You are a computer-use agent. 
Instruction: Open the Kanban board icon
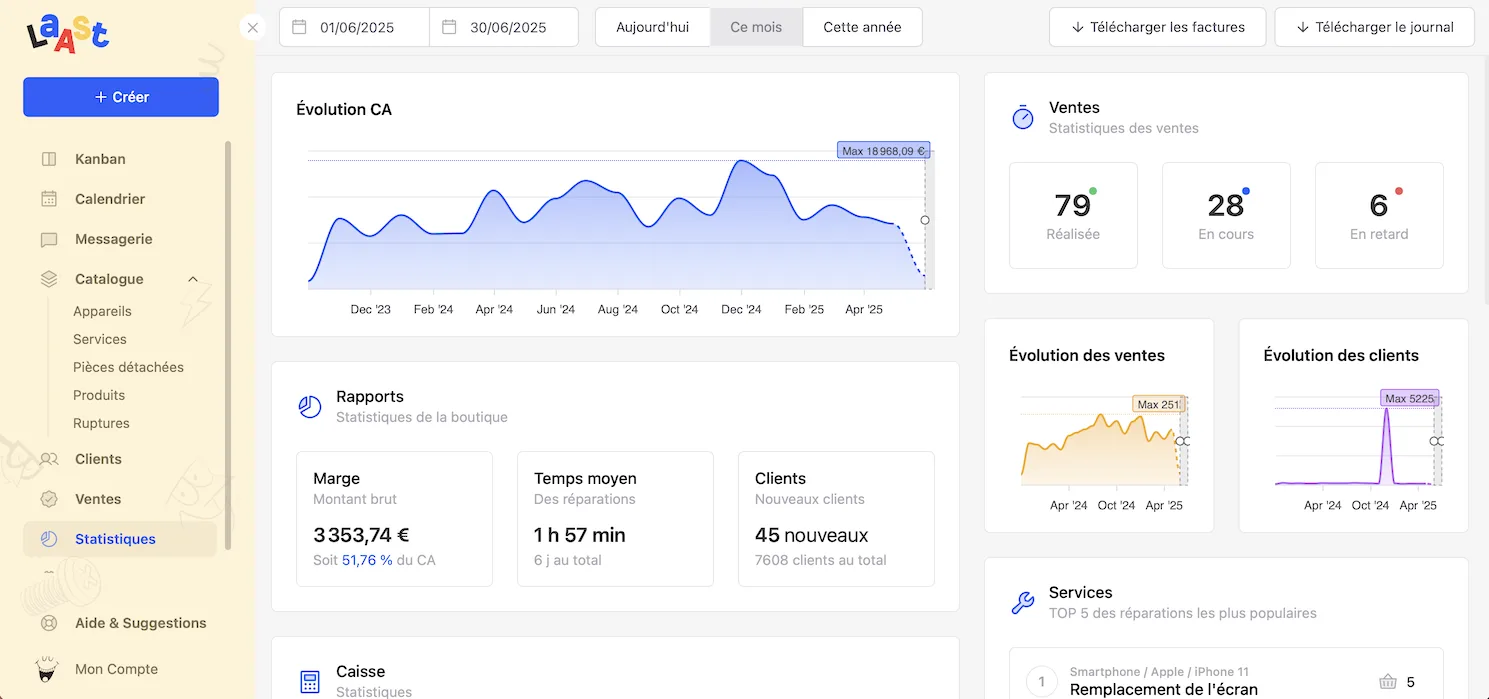[49, 159]
